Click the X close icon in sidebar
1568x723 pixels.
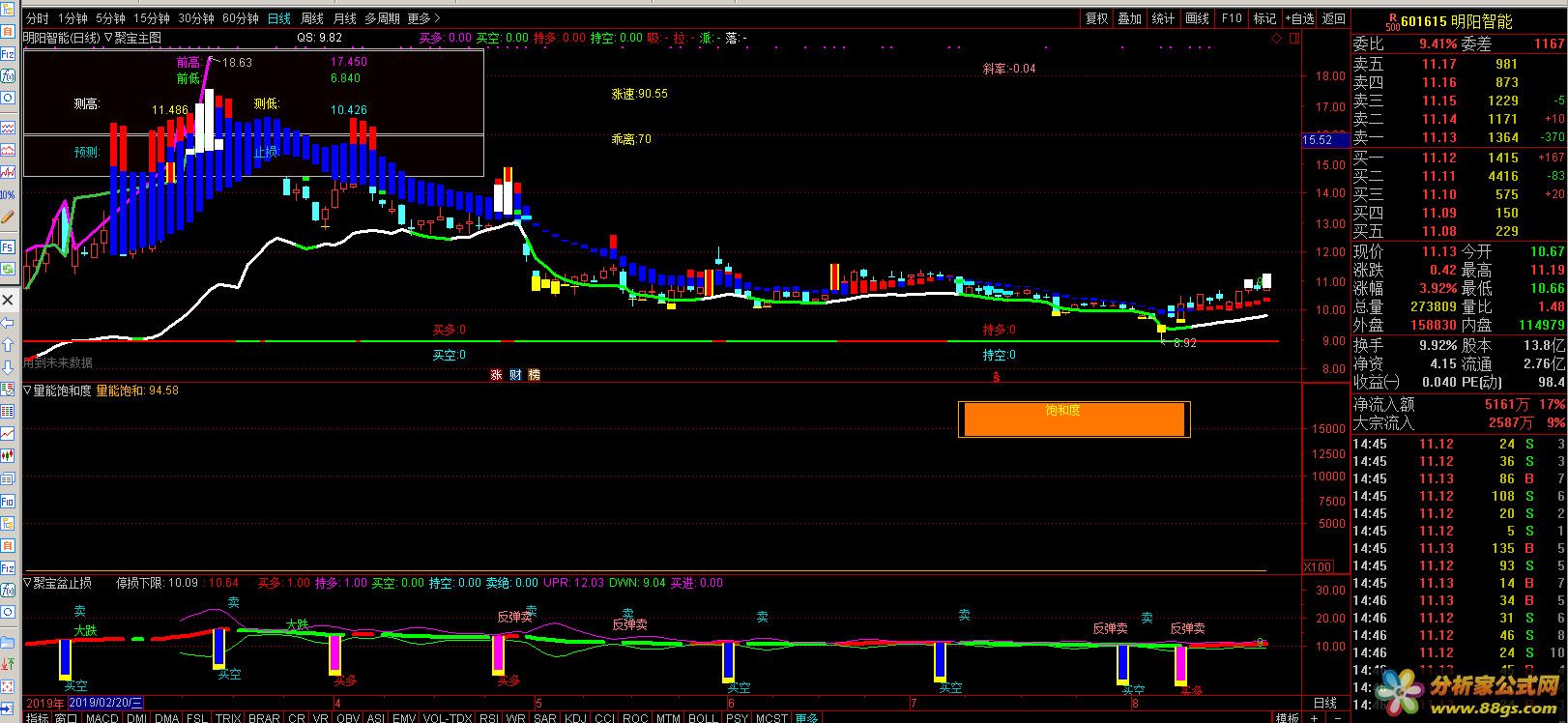pos(8,300)
